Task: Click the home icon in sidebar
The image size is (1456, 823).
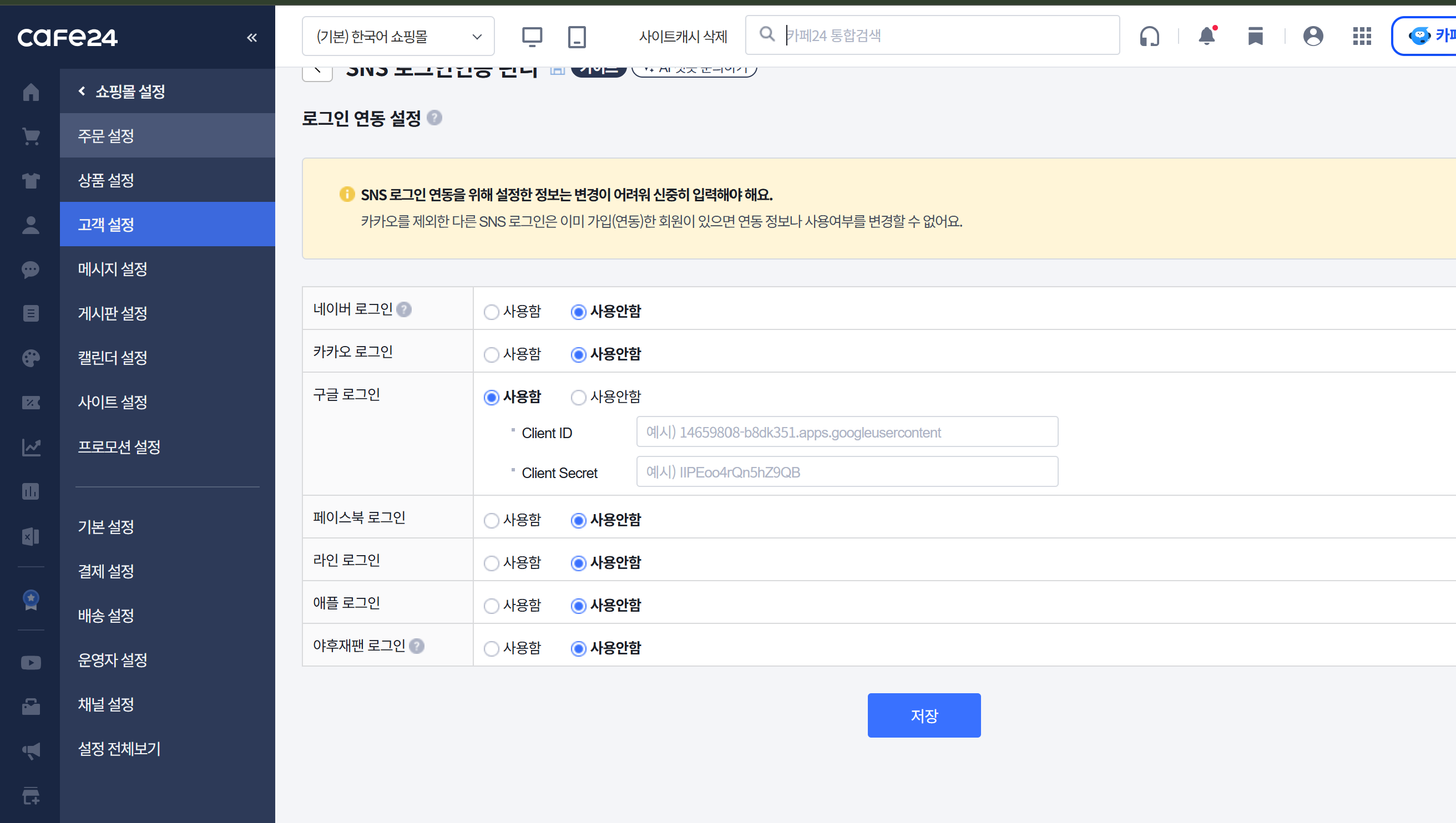Action: tap(31, 92)
